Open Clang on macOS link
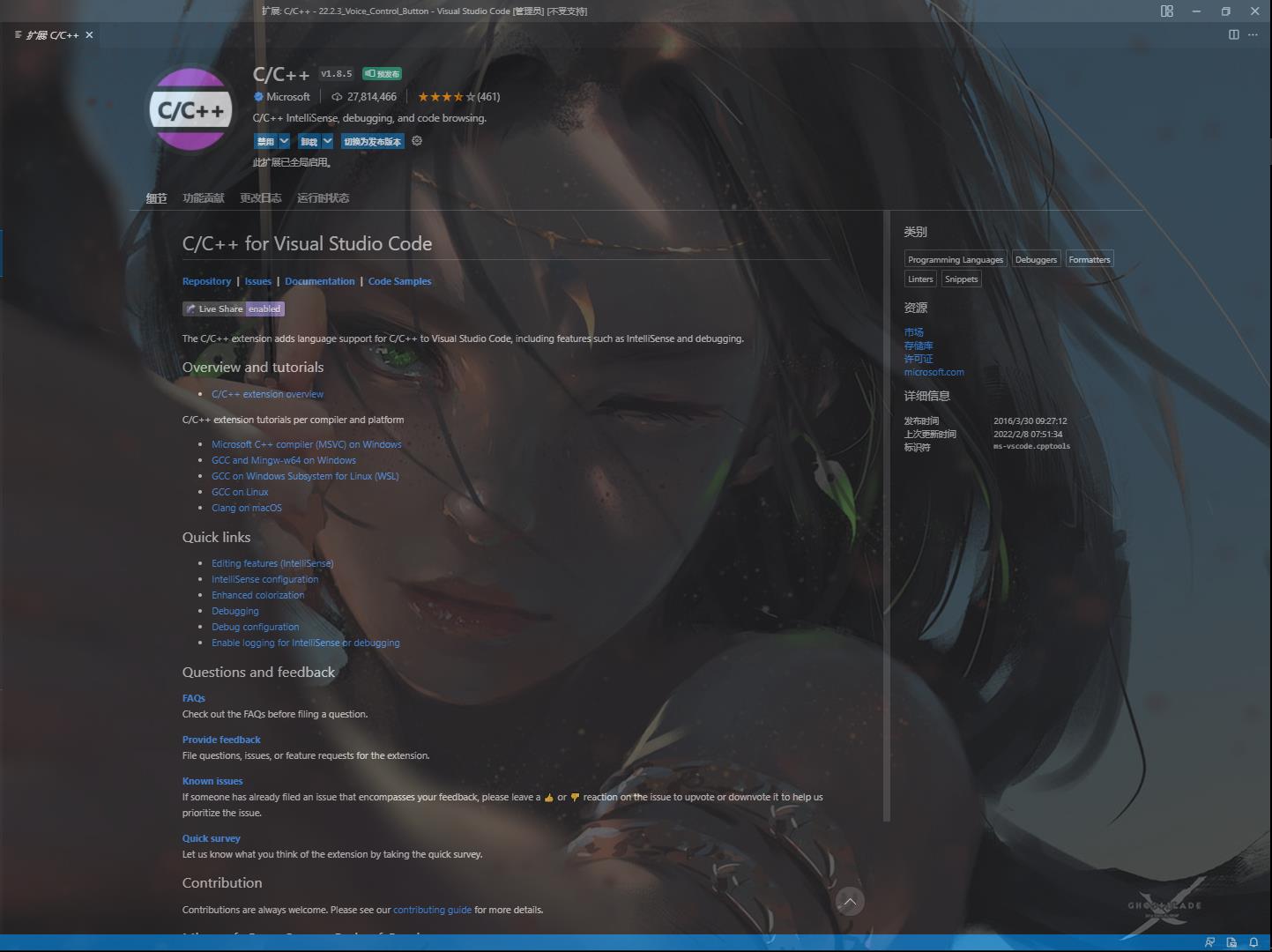The width and height of the screenshot is (1272, 952). (247, 508)
